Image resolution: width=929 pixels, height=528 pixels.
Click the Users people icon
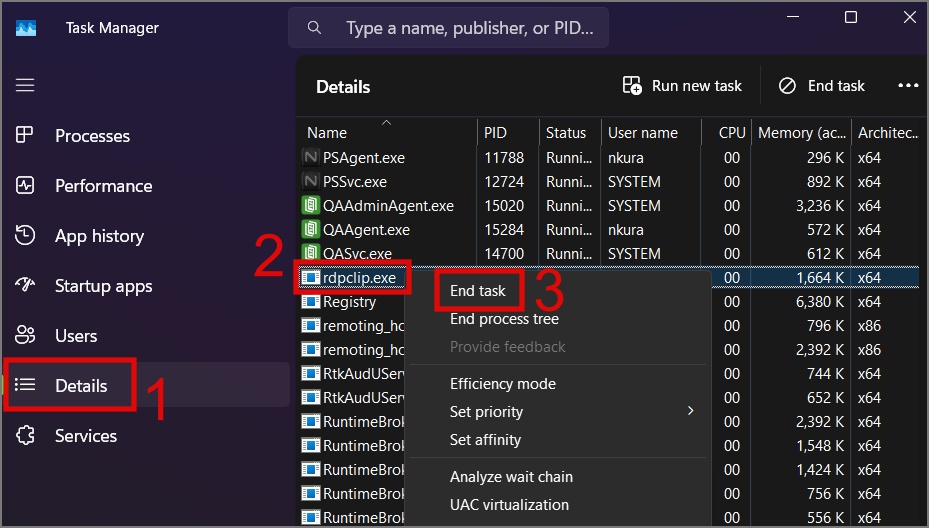pyautogui.click(x=25, y=336)
